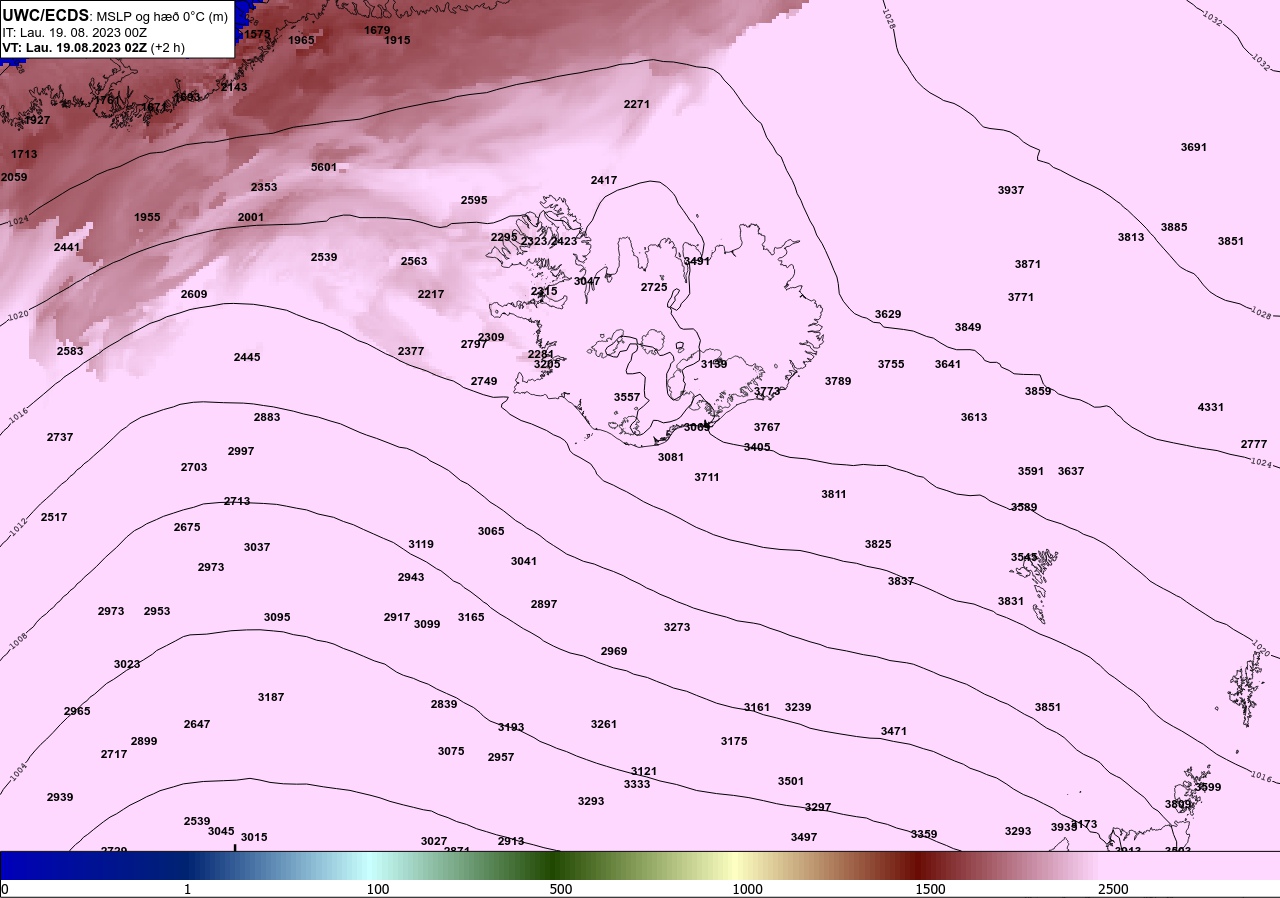Click the value 3937
The height and width of the screenshot is (898, 1280).
click(x=1011, y=190)
